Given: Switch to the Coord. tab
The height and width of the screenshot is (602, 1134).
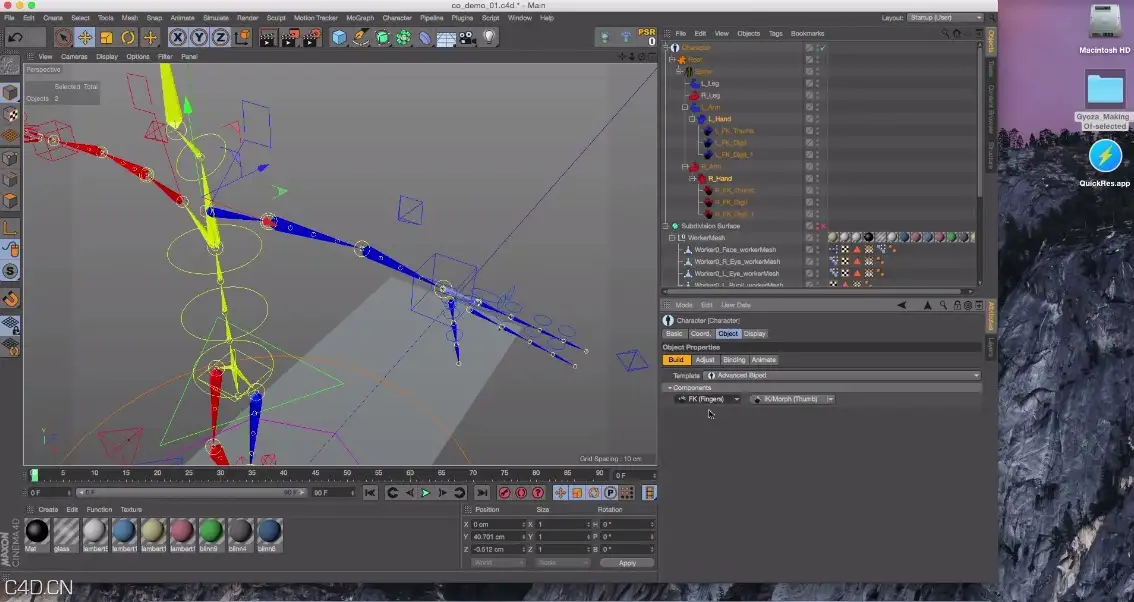Looking at the screenshot, I should 700,334.
